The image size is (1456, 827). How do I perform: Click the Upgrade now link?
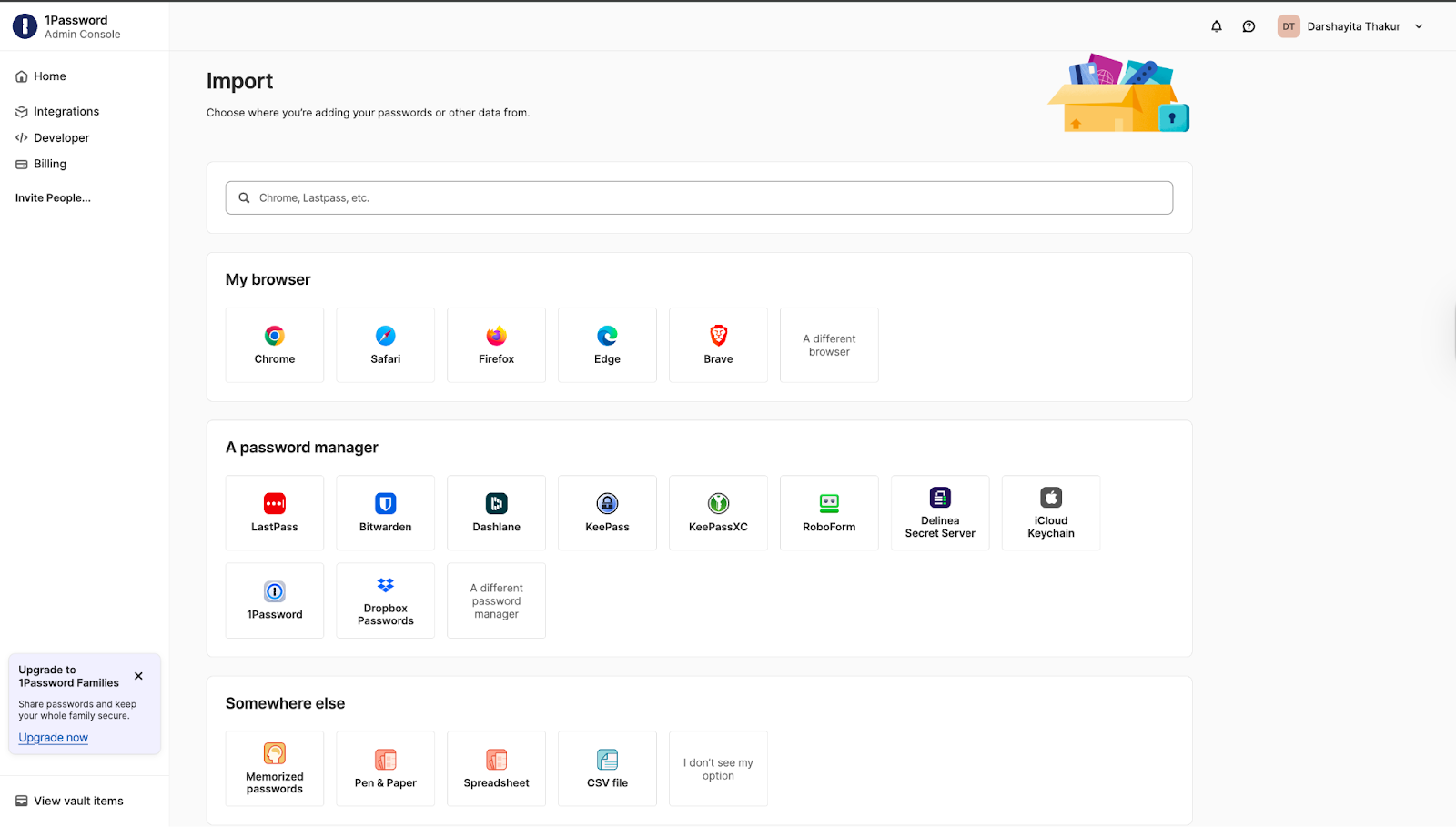point(54,738)
